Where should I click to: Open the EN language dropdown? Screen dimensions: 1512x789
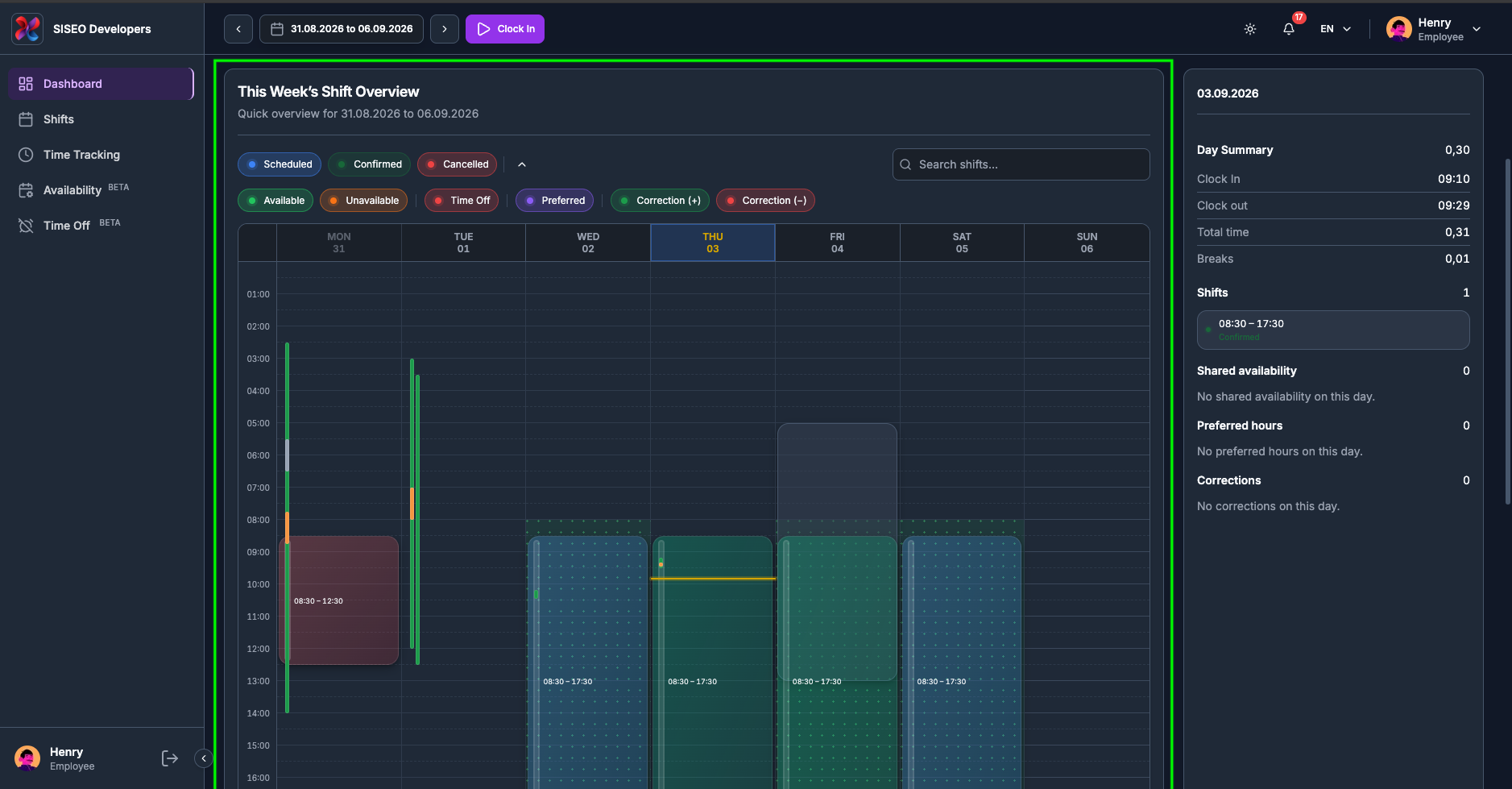(x=1336, y=29)
